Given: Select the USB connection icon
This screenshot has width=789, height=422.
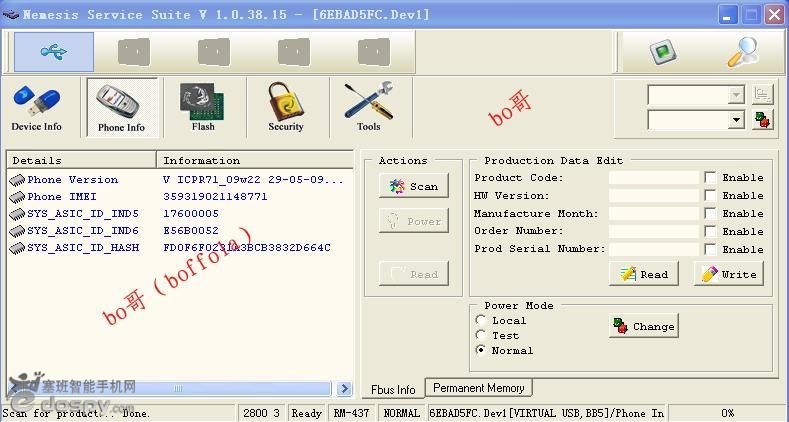Looking at the screenshot, I should (54, 52).
